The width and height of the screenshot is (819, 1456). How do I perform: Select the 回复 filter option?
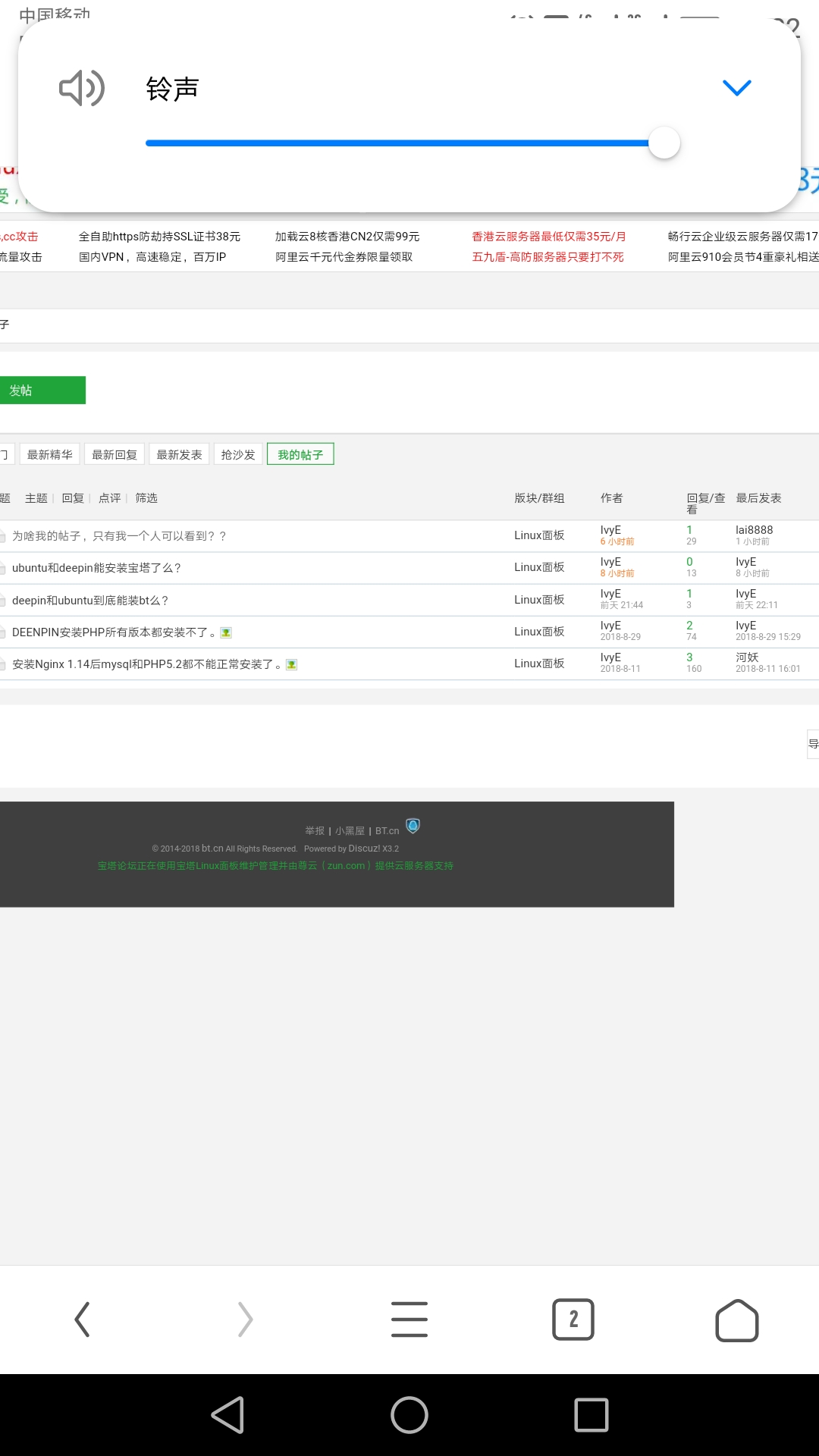coord(73,498)
